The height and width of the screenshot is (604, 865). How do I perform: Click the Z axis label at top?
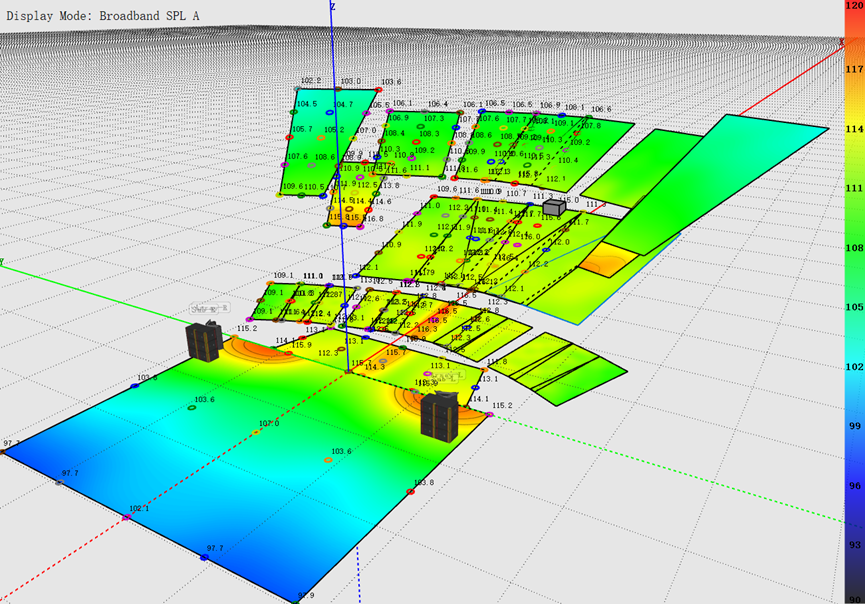click(333, 6)
